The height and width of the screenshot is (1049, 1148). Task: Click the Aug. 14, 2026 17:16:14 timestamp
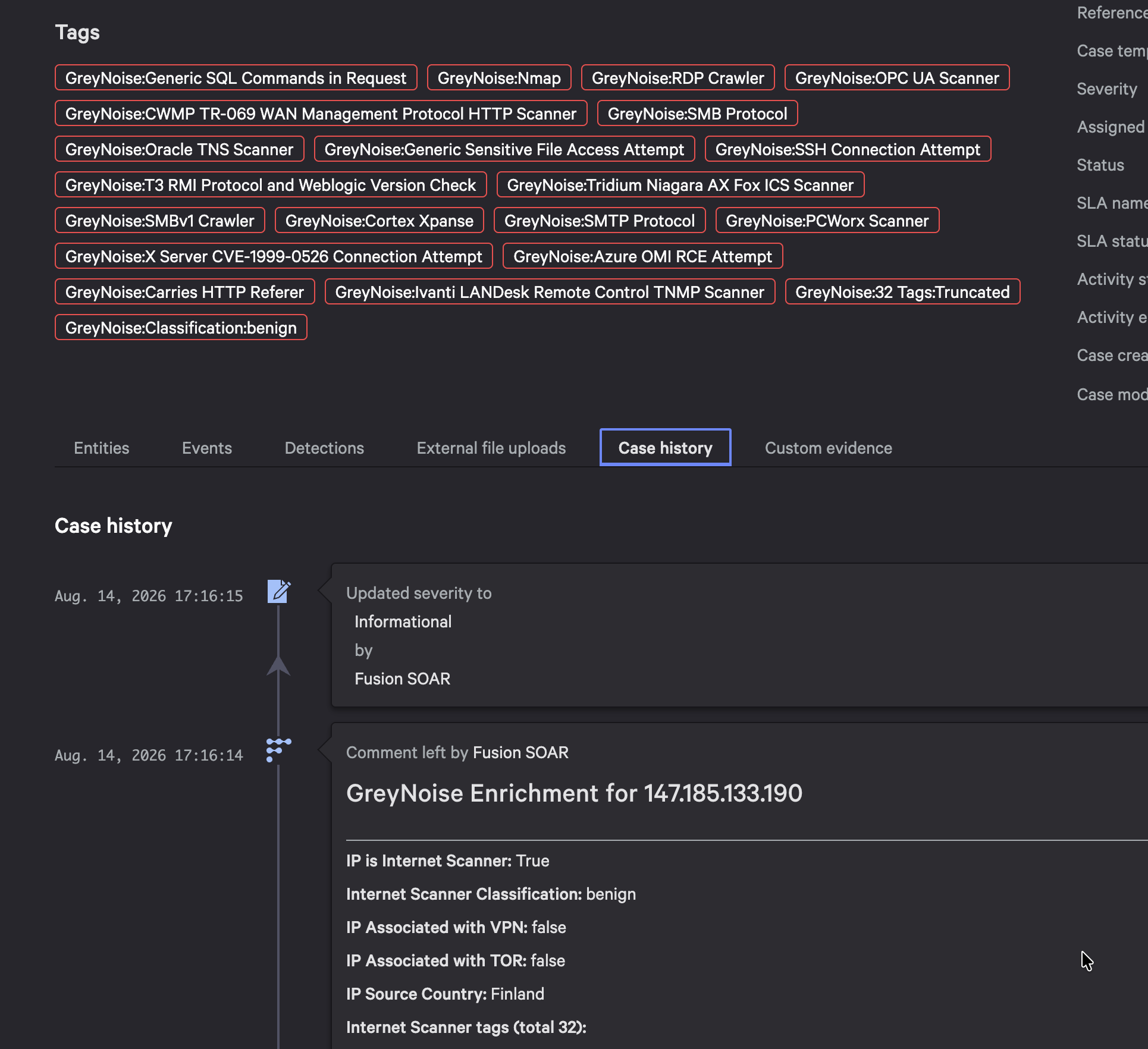149,755
